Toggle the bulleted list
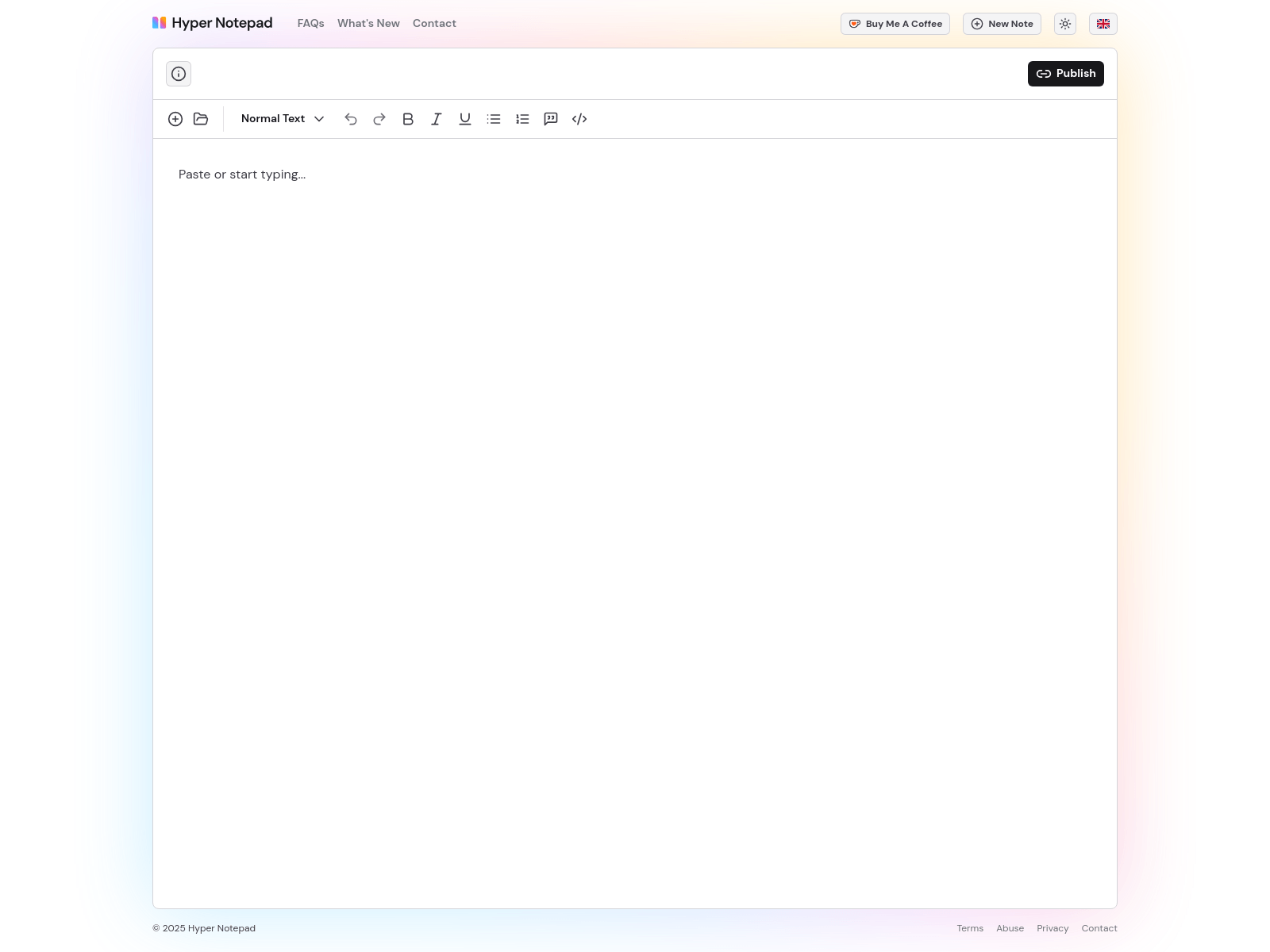Image resolution: width=1270 pixels, height=952 pixels. [493, 119]
